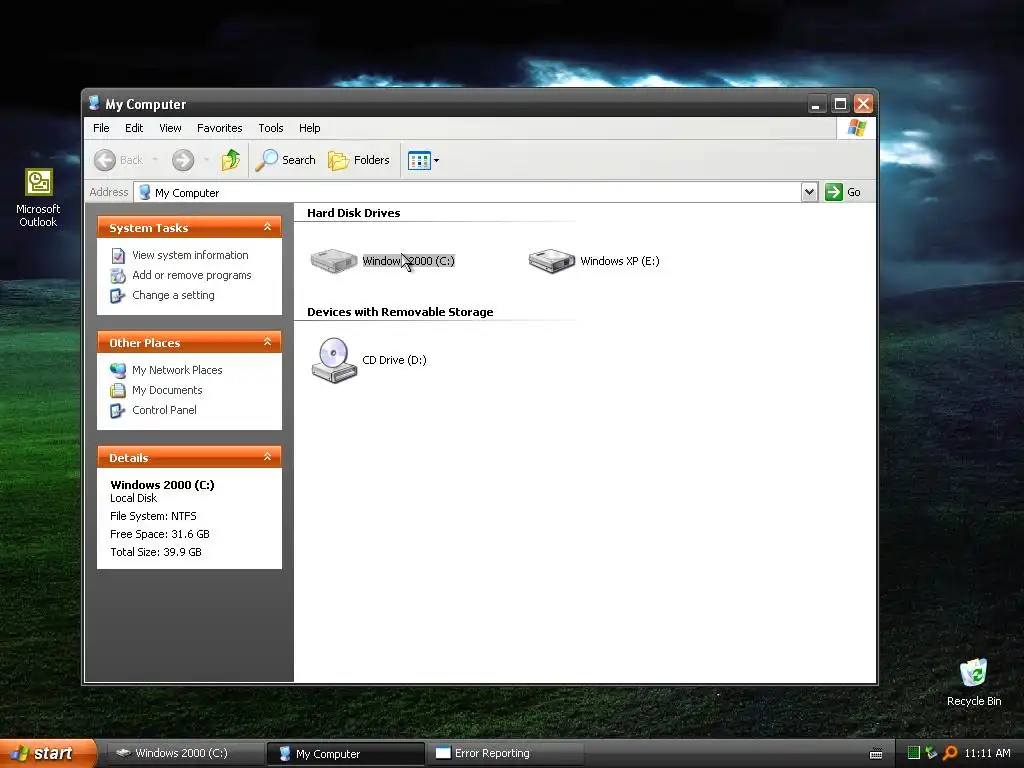Image resolution: width=1024 pixels, height=768 pixels.
Task: Click Add or remove programs link
Action: (x=191, y=276)
